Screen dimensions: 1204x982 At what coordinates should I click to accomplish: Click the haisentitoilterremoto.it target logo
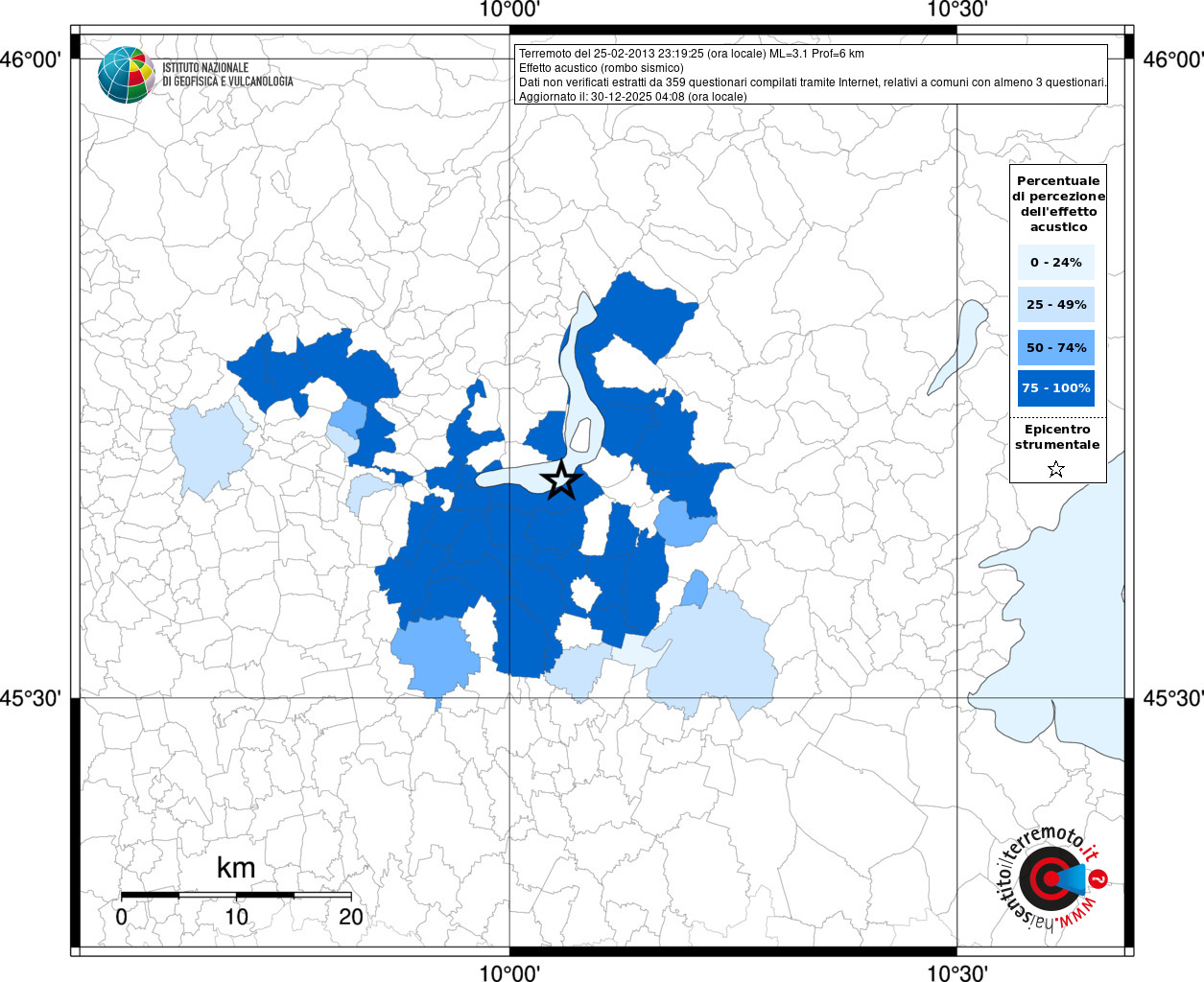click(x=1052, y=878)
